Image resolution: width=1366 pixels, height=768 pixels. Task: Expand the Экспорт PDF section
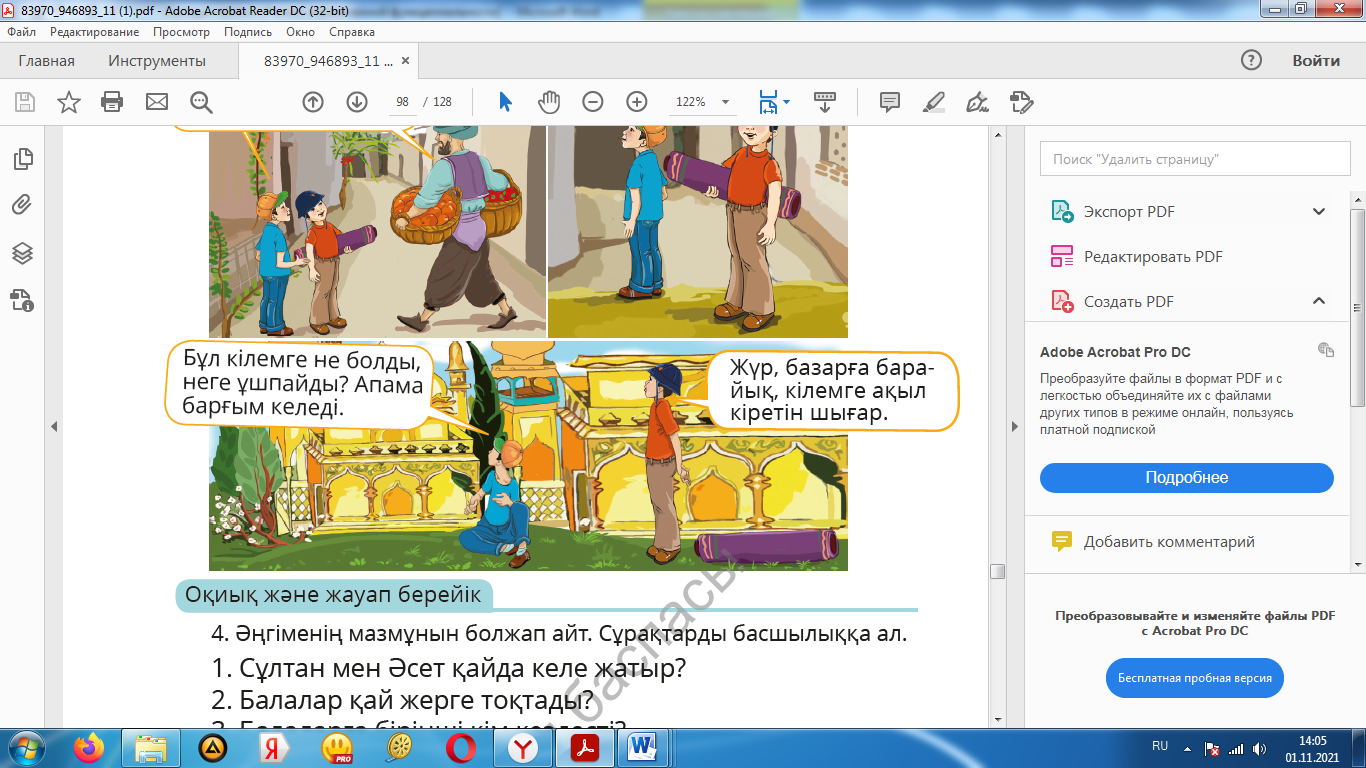[1318, 212]
